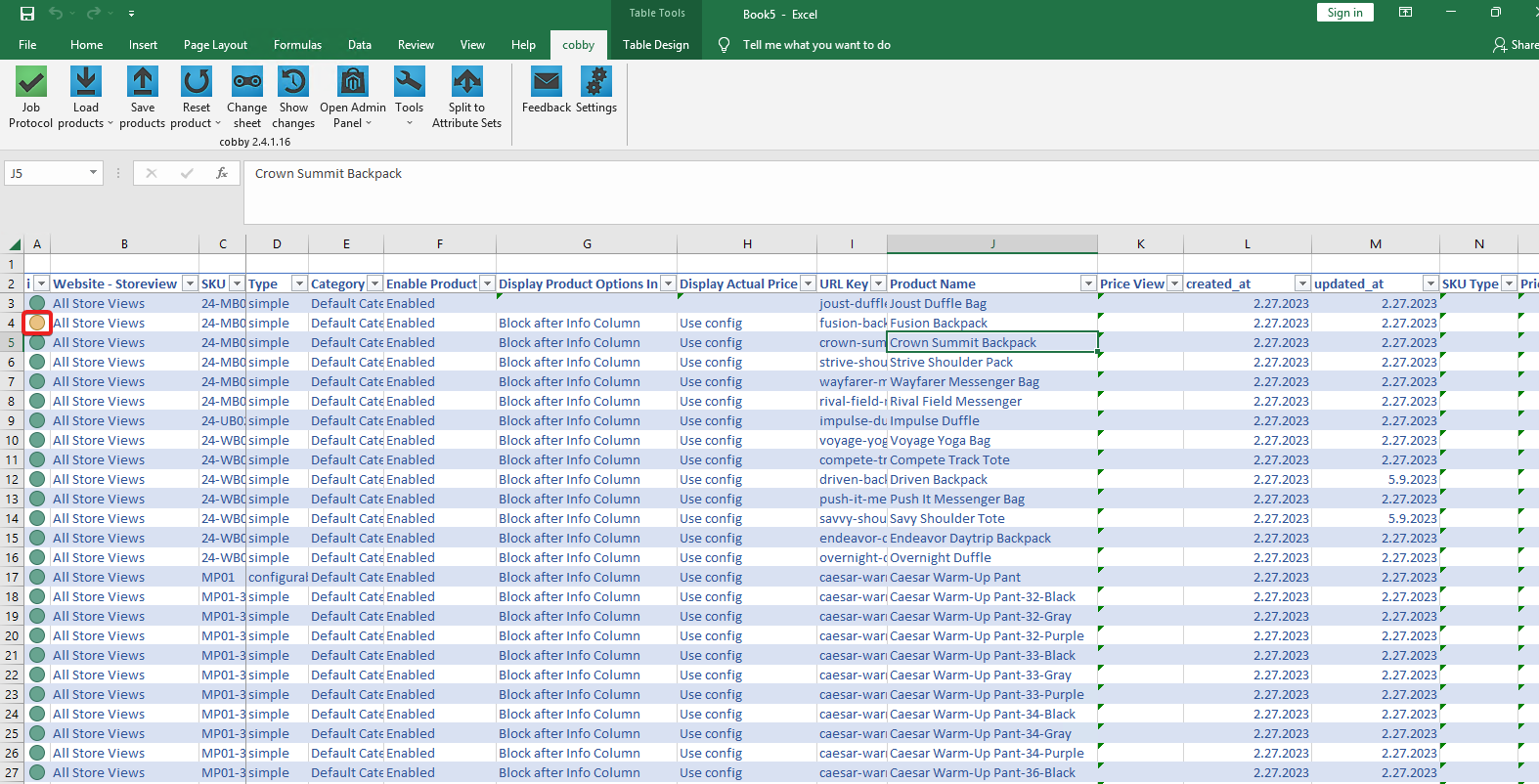Click Show changes icon
Image resolution: width=1539 pixels, height=784 pixels.
(293, 81)
